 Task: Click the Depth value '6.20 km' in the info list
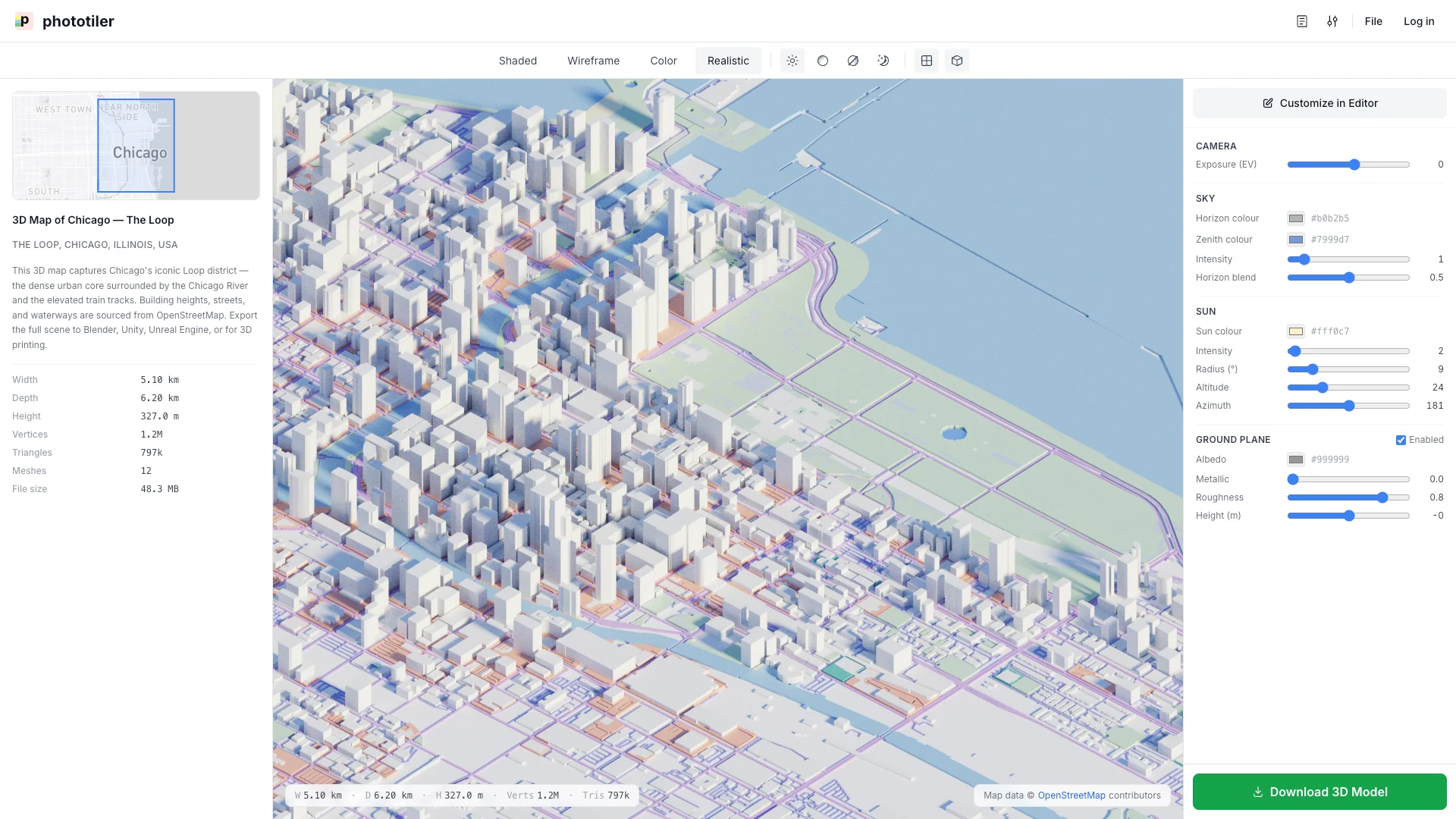click(x=160, y=398)
